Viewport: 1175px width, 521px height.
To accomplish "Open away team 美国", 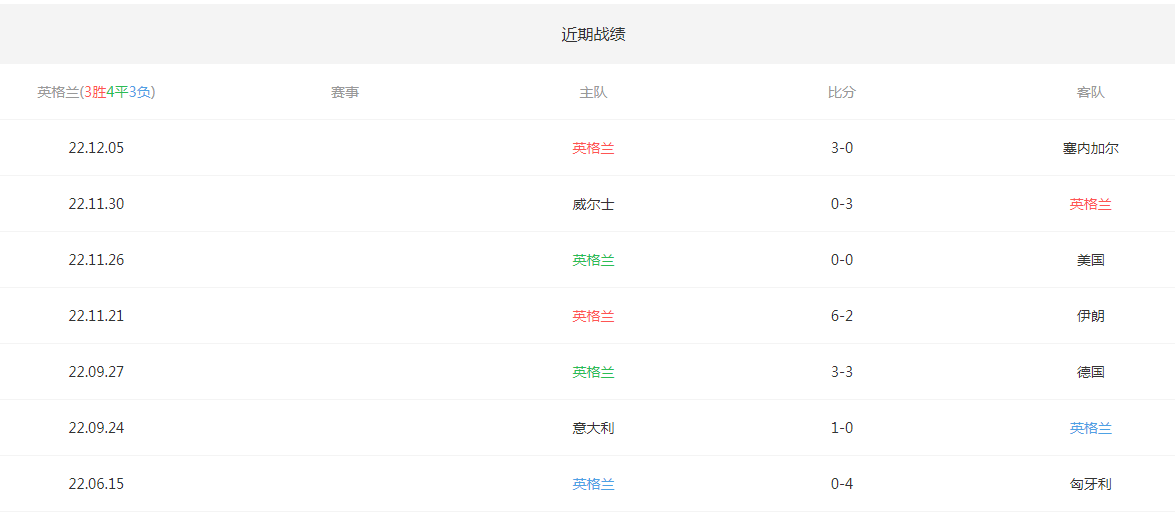I will point(1090,260).
